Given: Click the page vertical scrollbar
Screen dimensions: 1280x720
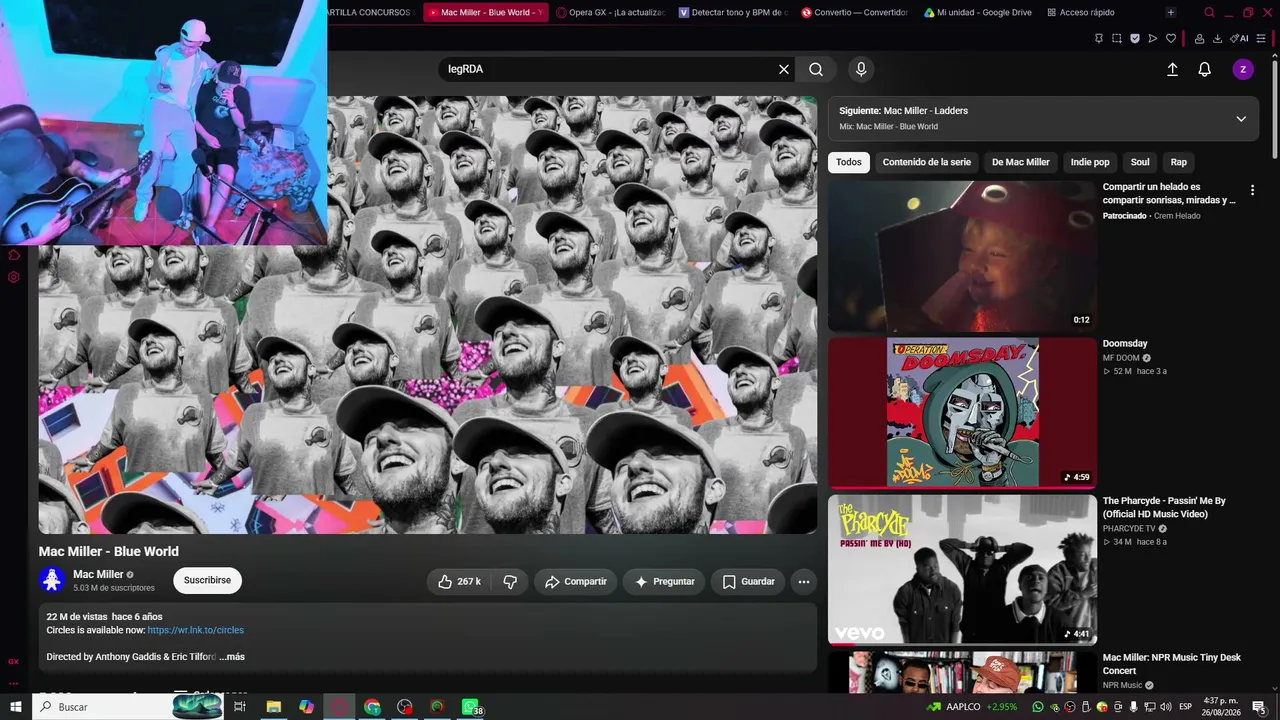Looking at the screenshot, I should click(x=1274, y=110).
